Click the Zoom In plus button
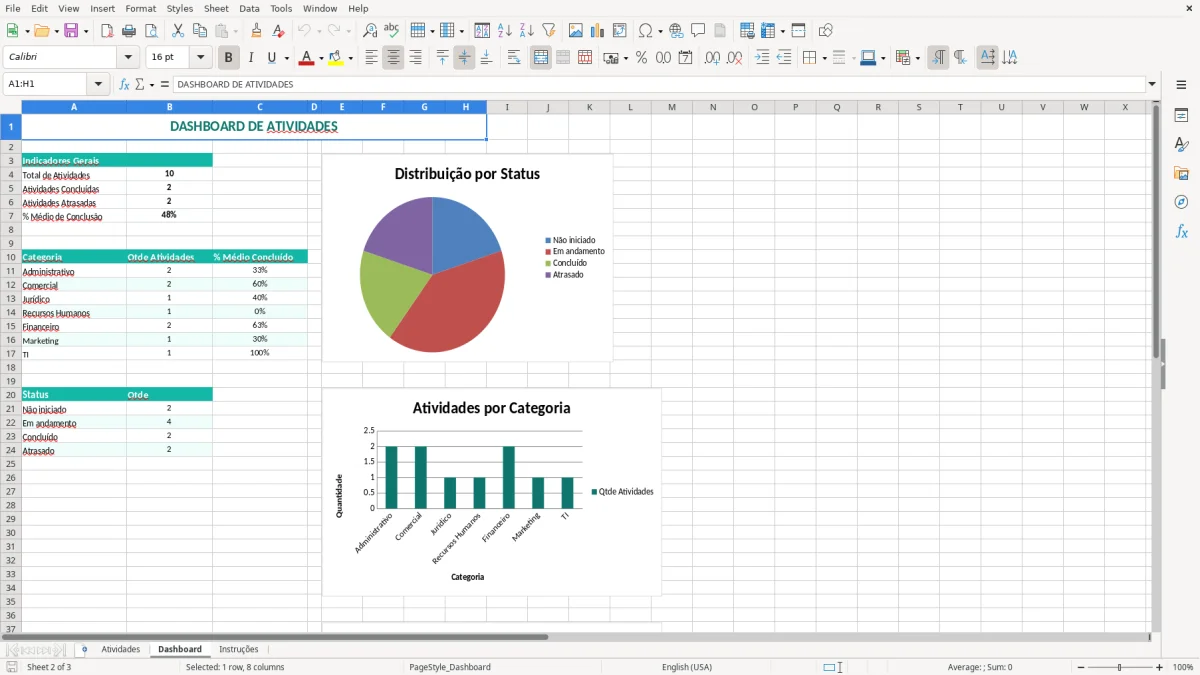This screenshot has height=675, width=1200. pos(1160,667)
